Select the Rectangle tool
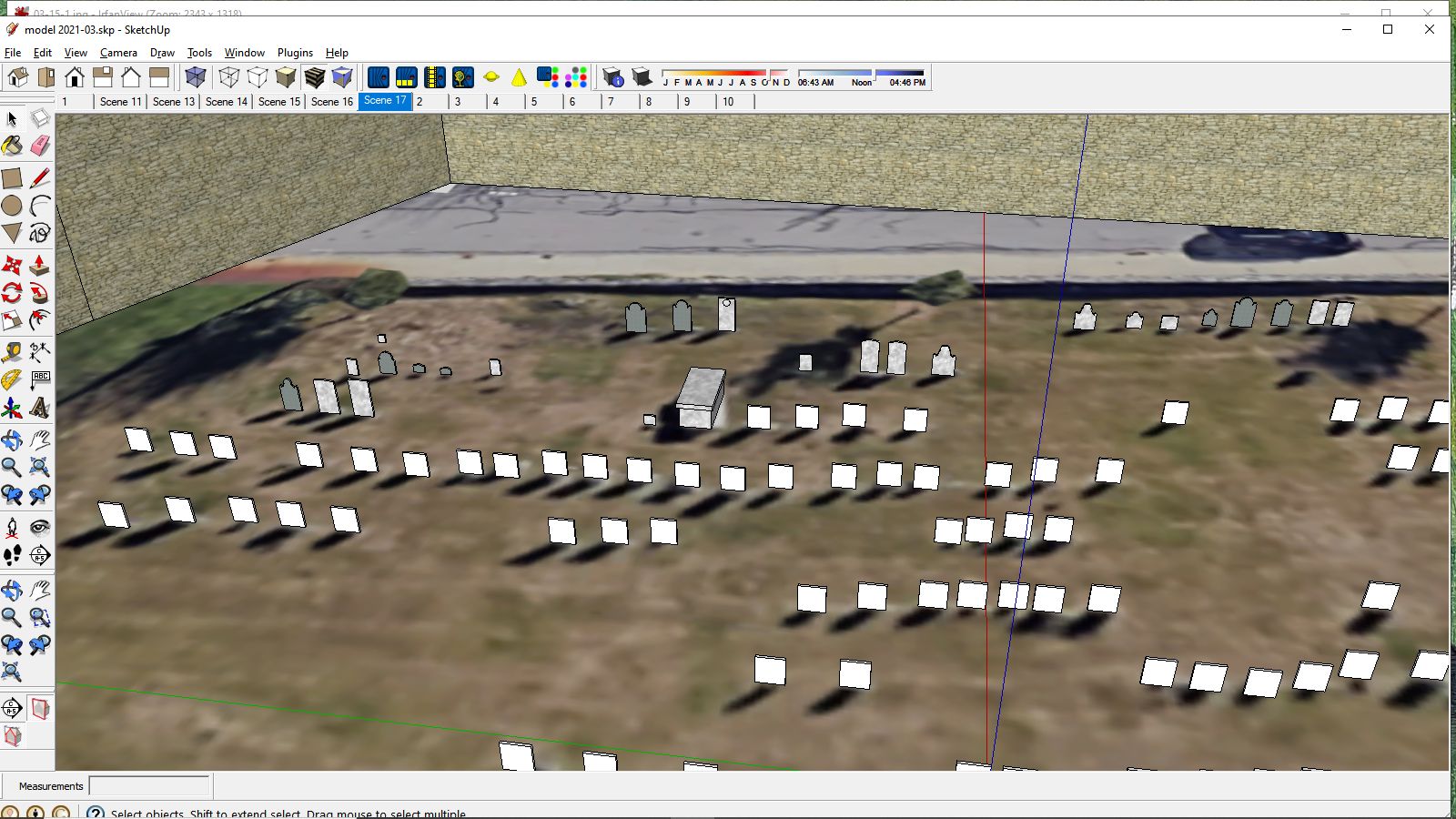The width and height of the screenshot is (1456, 819). (13, 178)
